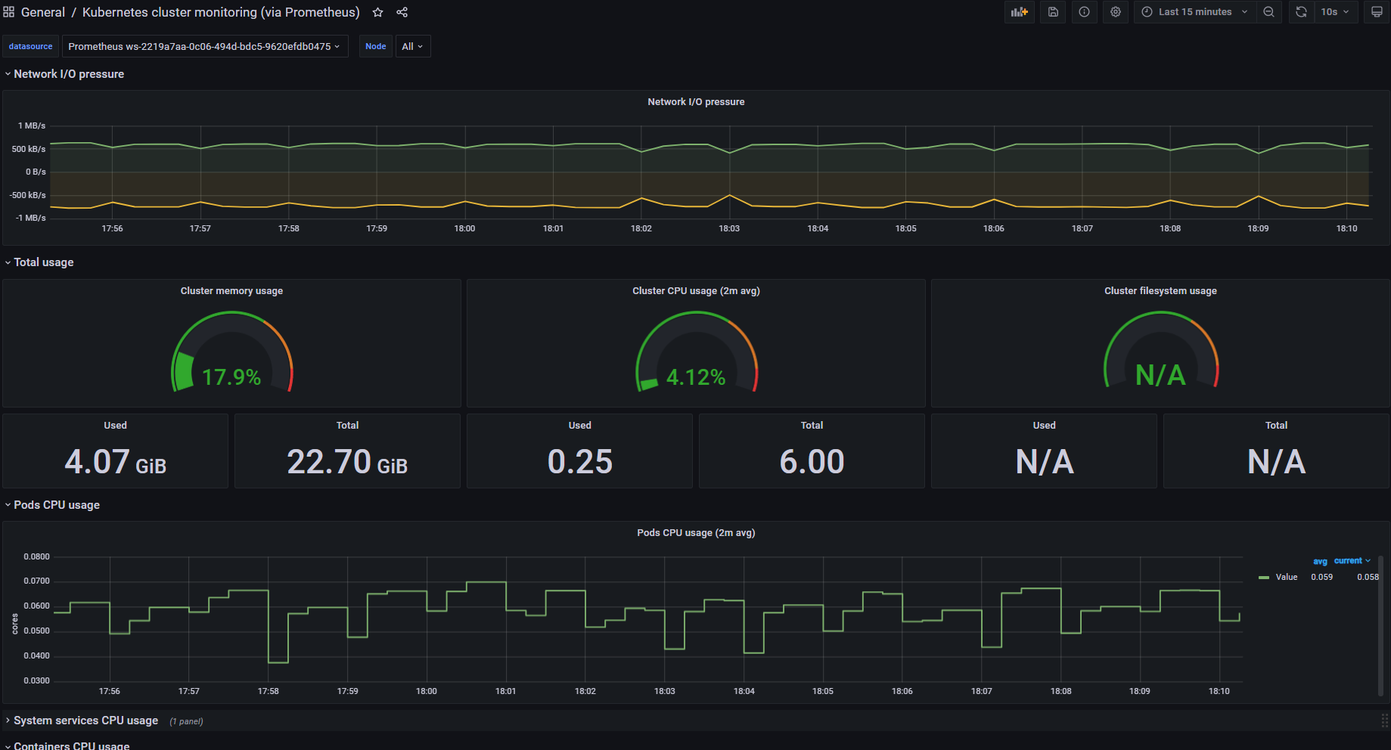
Task: Star this dashboard as favorite
Action: click(378, 13)
